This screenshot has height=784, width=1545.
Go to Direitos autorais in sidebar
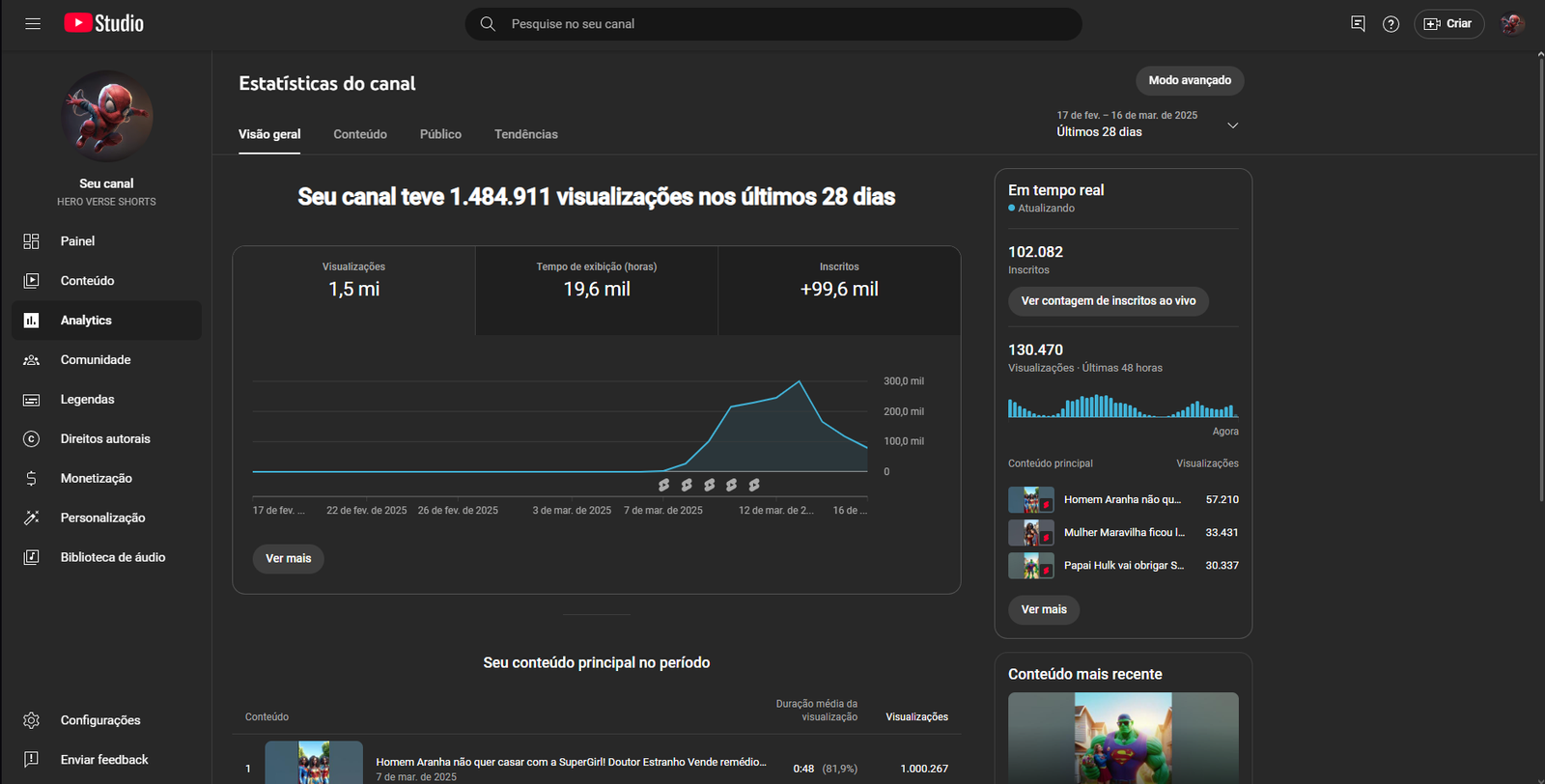pyautogui.click(x=105, y=438)
